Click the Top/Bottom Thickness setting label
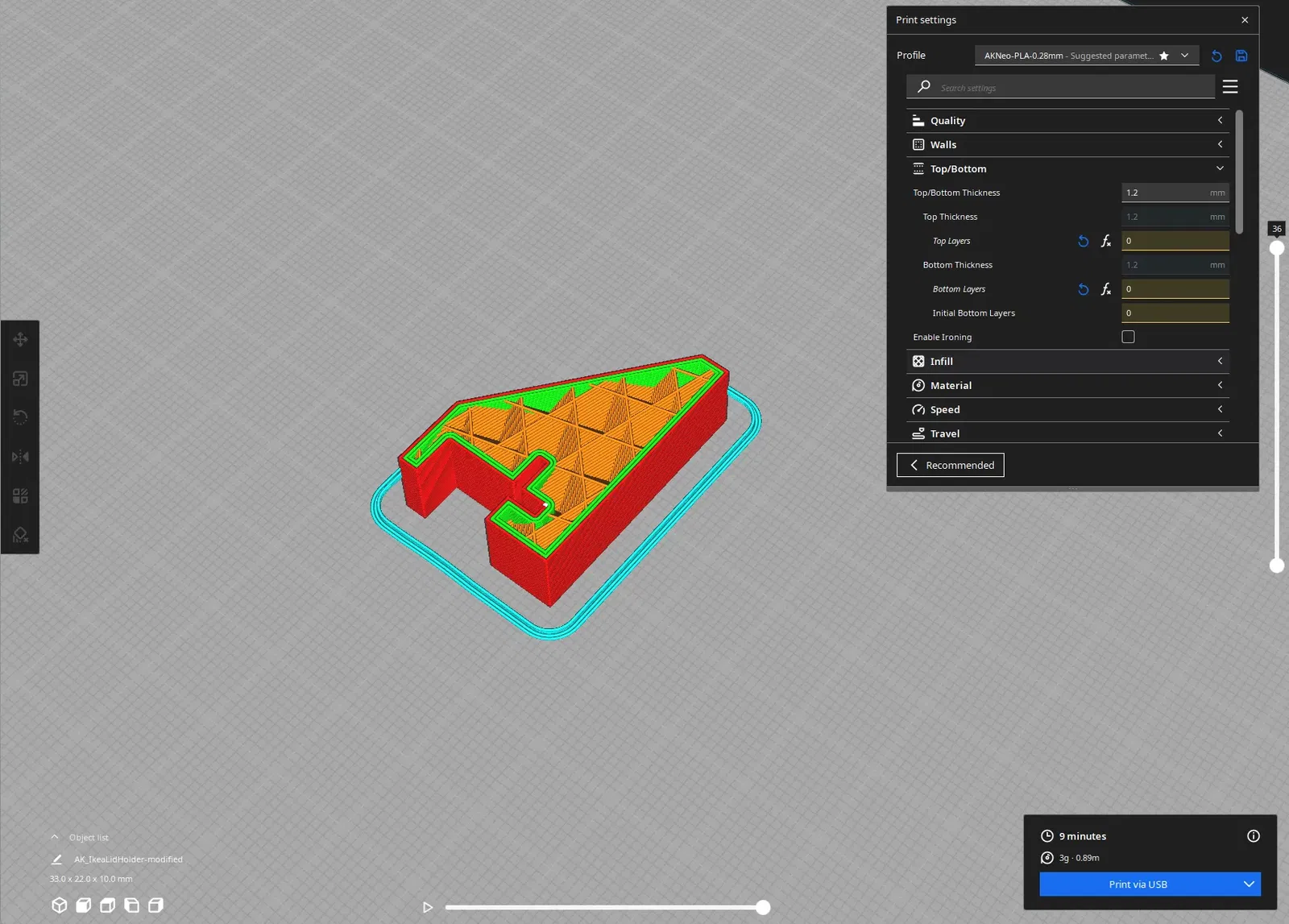 (956, 193)
